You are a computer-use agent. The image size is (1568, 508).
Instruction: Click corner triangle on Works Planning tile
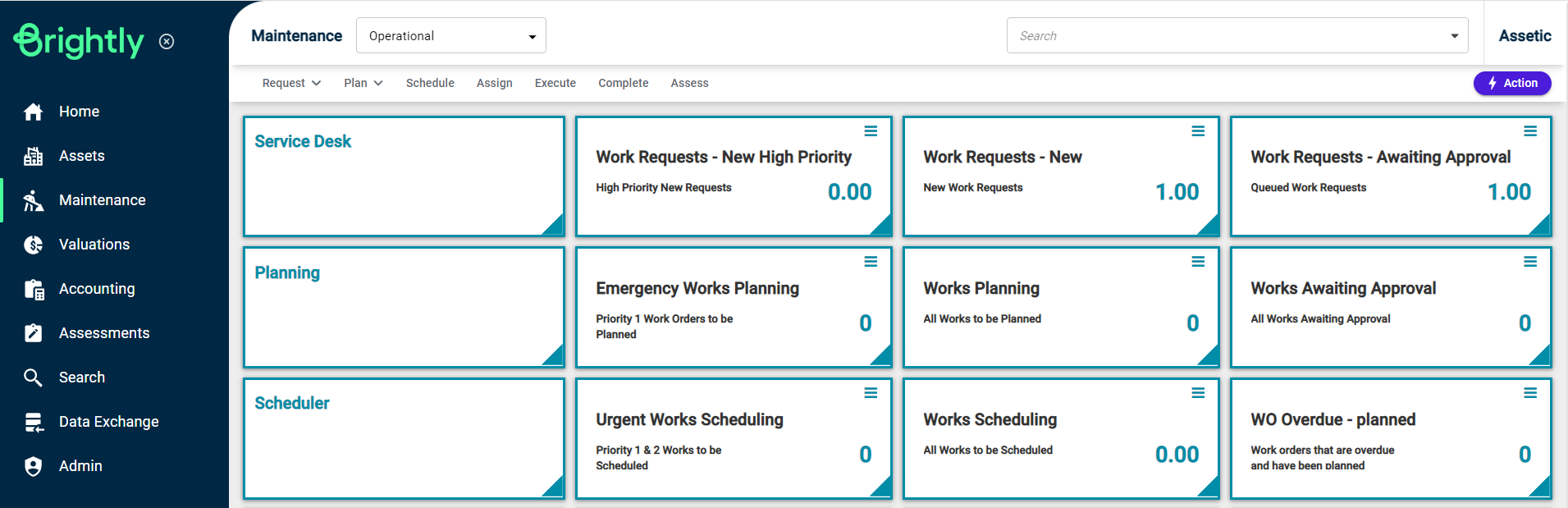point(1211,358)
